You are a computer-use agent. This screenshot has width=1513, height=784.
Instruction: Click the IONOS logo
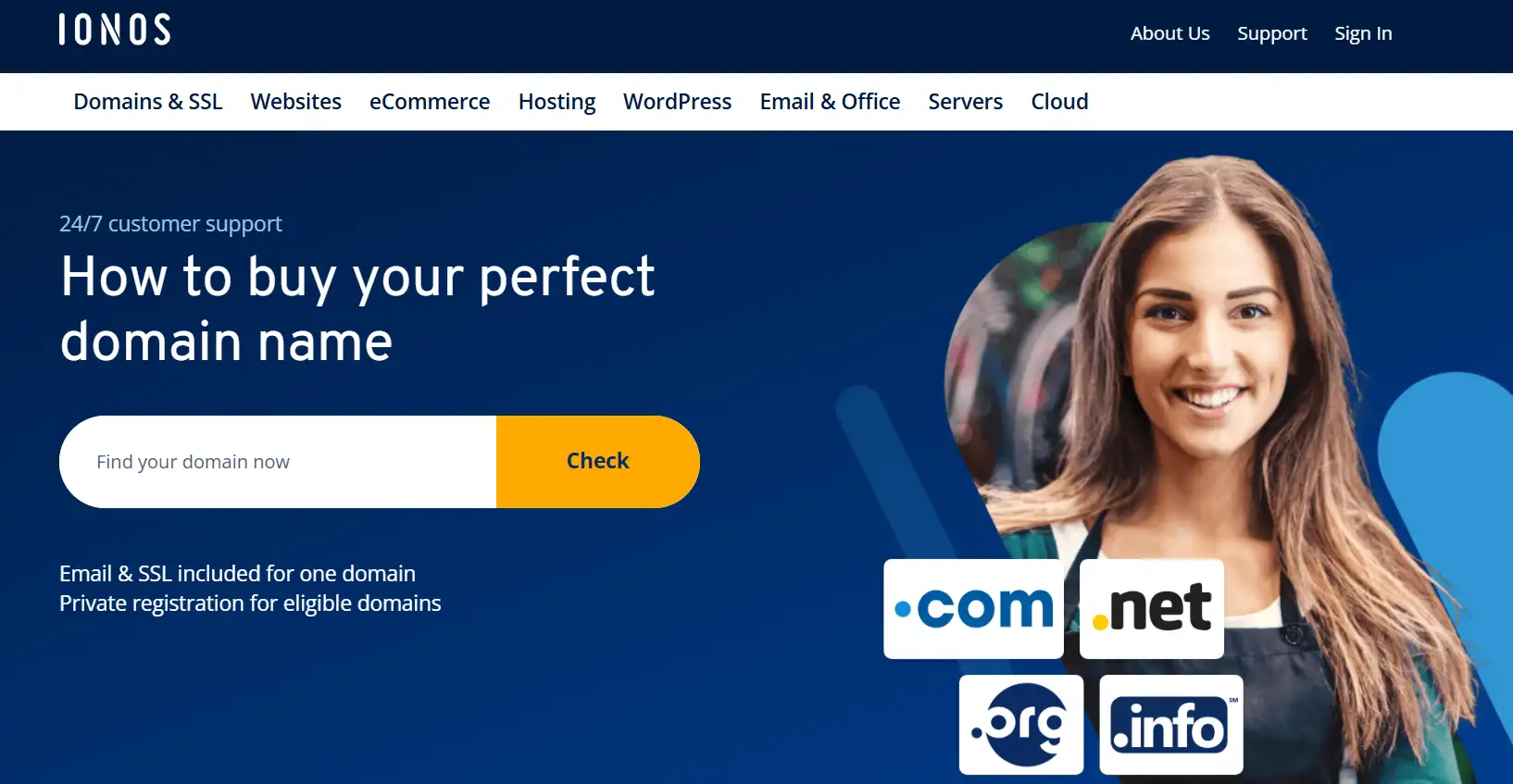tap(115, 30)
